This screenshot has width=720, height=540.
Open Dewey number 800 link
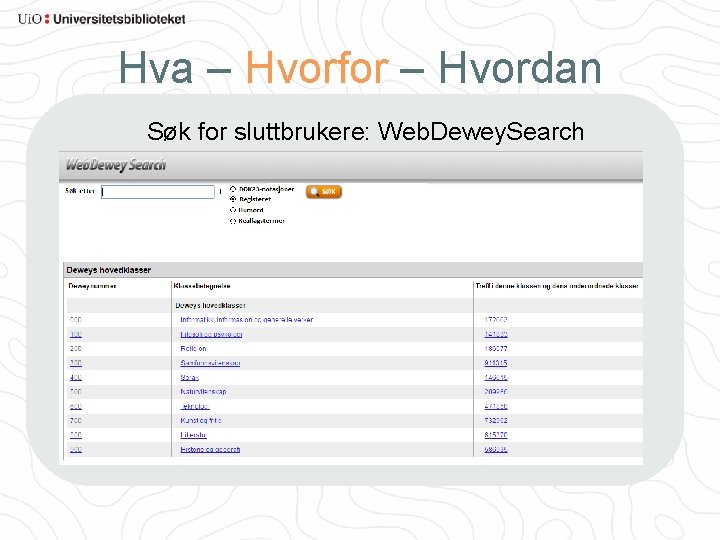pyautogui.click(x=76, y=435)
